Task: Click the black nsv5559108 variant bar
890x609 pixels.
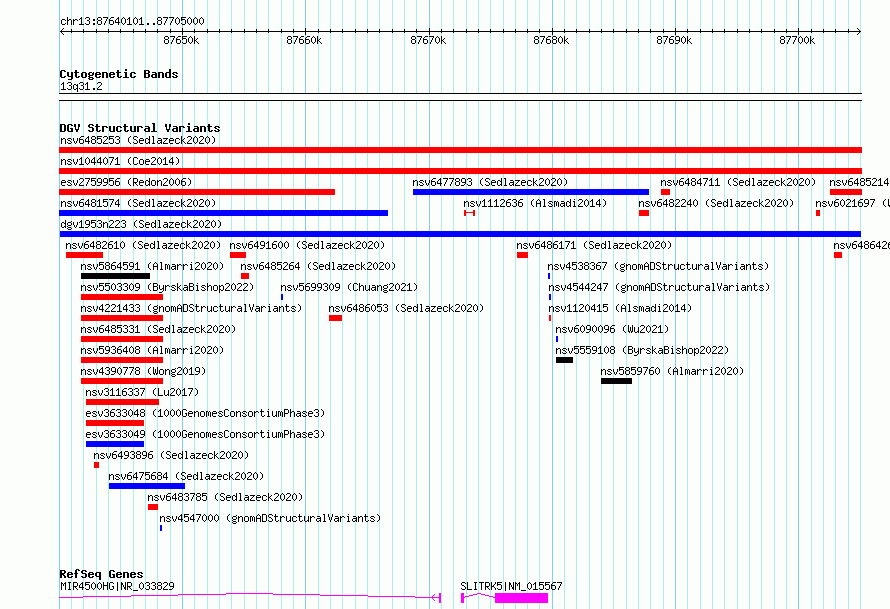Action: pos(564,360)
